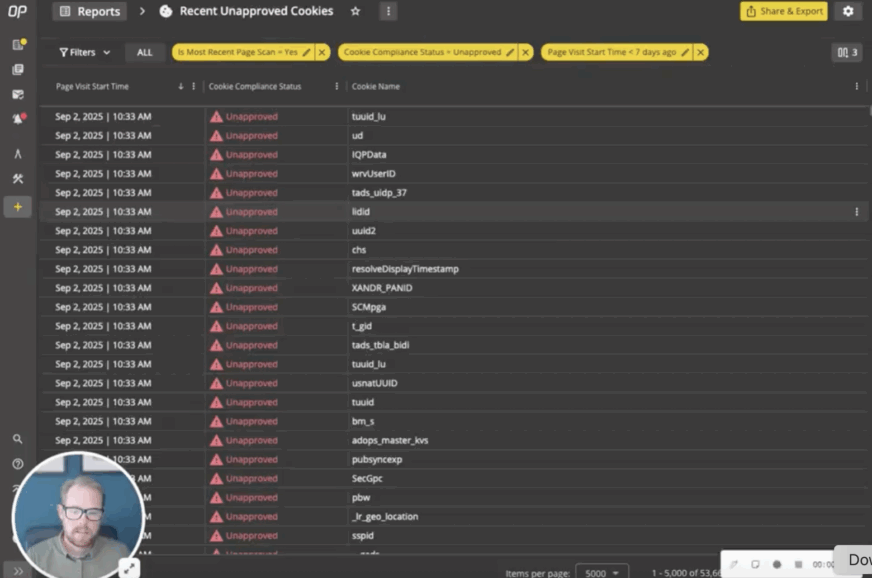Open the report options kebab menu next to title
Viewport: 872px width, 578px height.
388,11
